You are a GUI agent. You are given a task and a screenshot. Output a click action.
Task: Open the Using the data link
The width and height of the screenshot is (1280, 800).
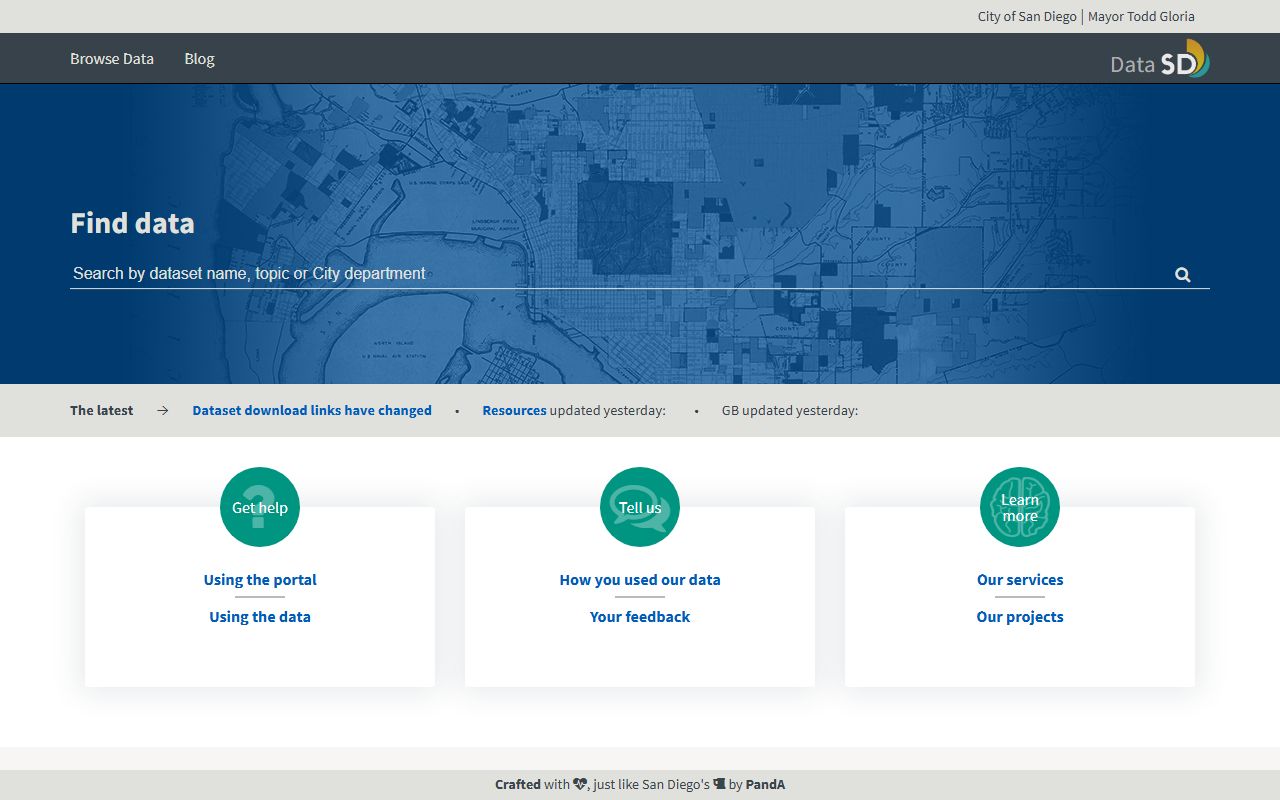(260, 617)
